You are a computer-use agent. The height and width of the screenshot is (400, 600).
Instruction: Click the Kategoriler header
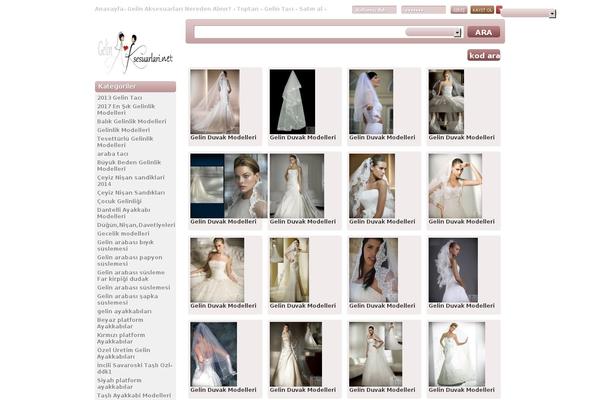coord(135,87)
